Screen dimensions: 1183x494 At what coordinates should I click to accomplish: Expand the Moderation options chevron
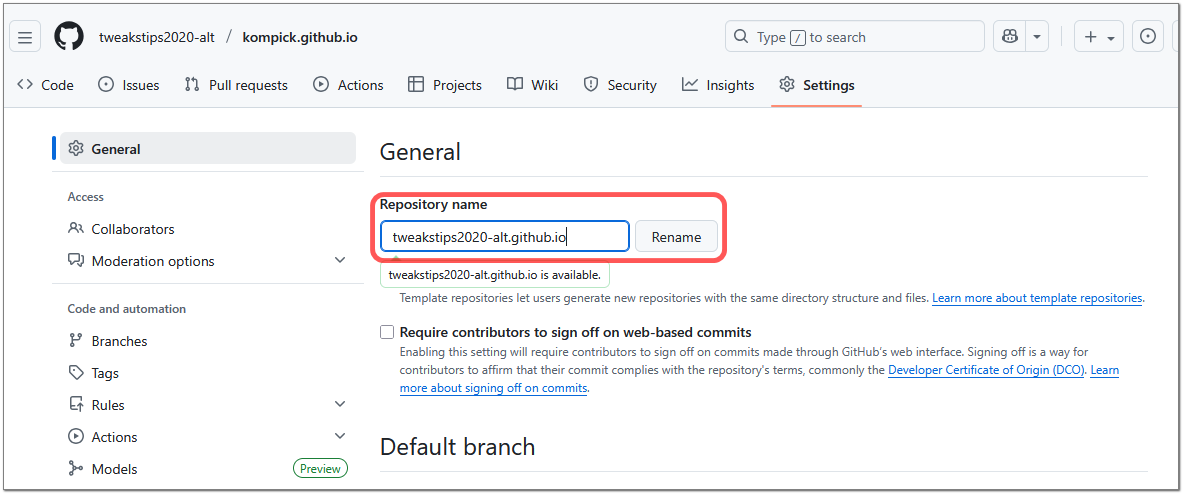pyautogui.click(x=340, y=260)
